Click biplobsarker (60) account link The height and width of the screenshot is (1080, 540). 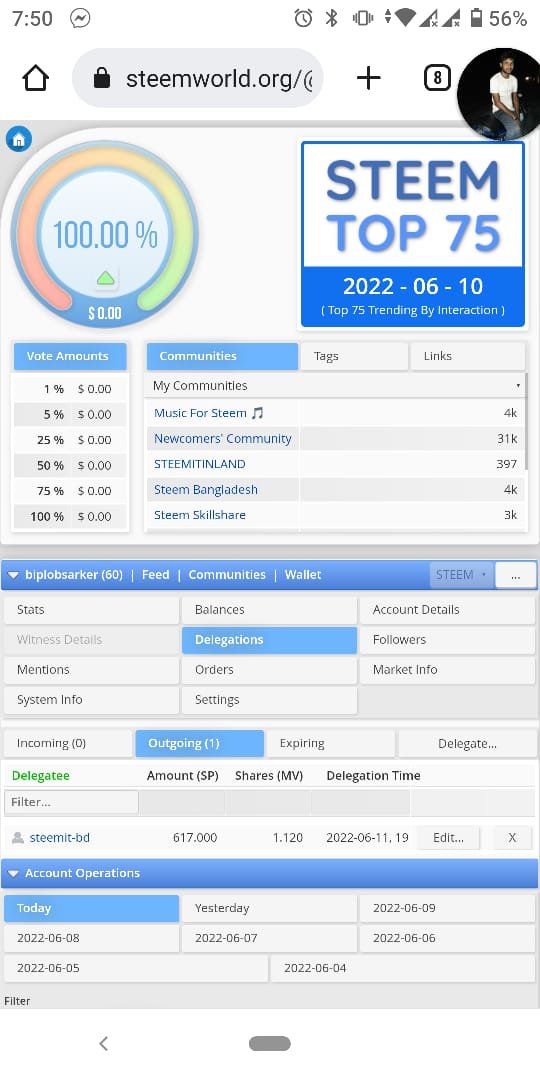(74, 574)
